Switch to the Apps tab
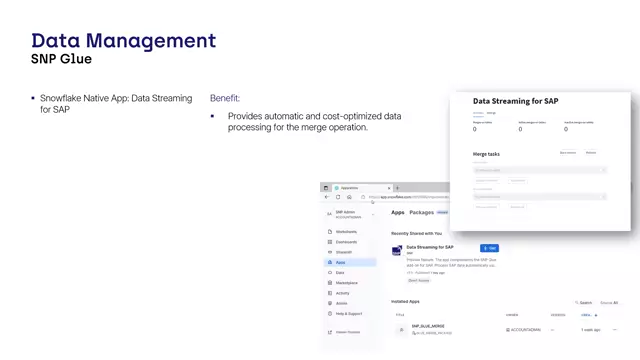 pos(398,212)
